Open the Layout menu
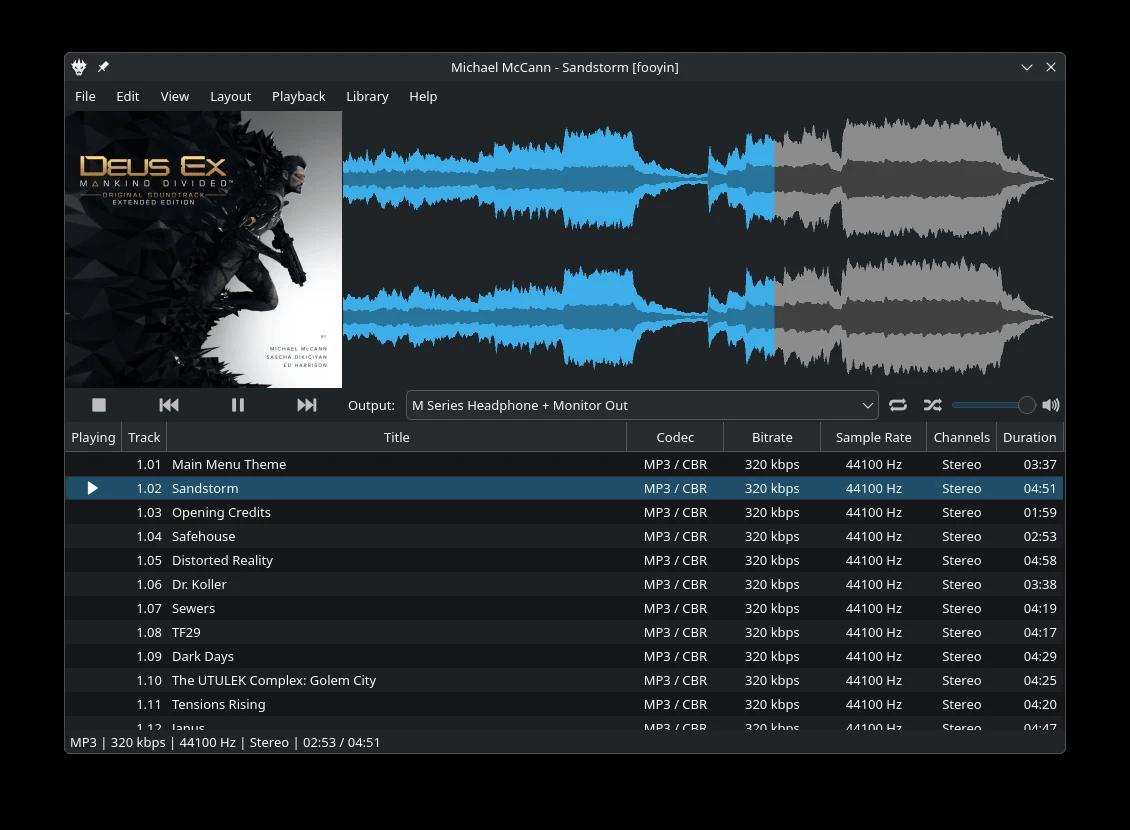The width and height of the screenshot is (1130, 830). coord(231,97)
